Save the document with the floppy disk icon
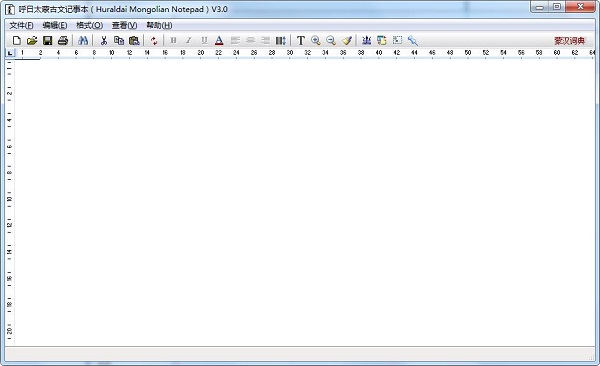 (x=47, y=40)
